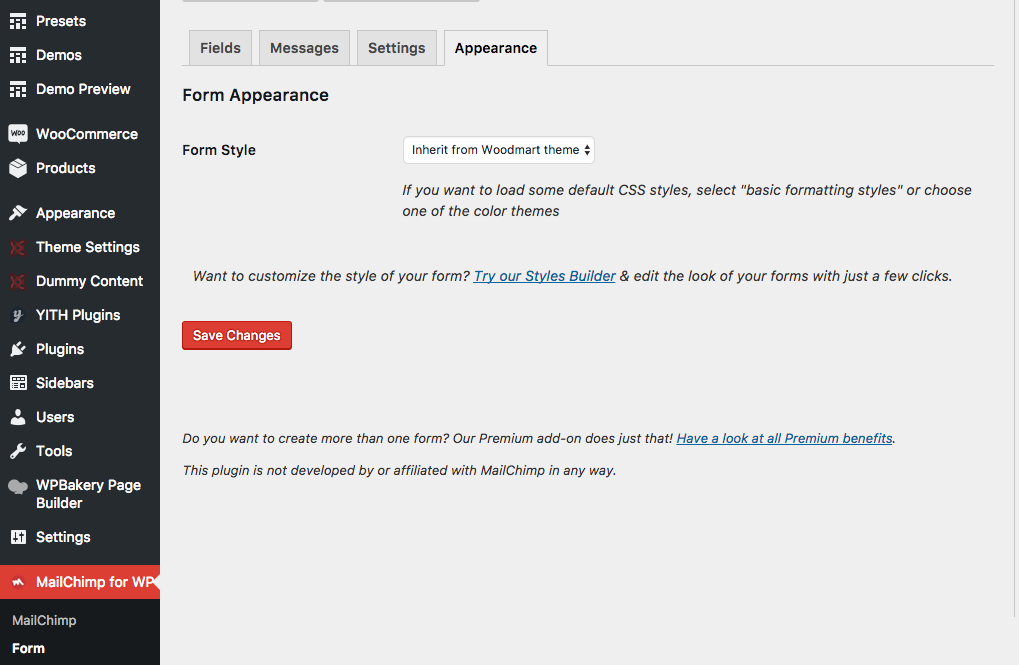Click the Settings sliders icon
The width and height of the screenshot is (1019, 665).
coord(18,537)
